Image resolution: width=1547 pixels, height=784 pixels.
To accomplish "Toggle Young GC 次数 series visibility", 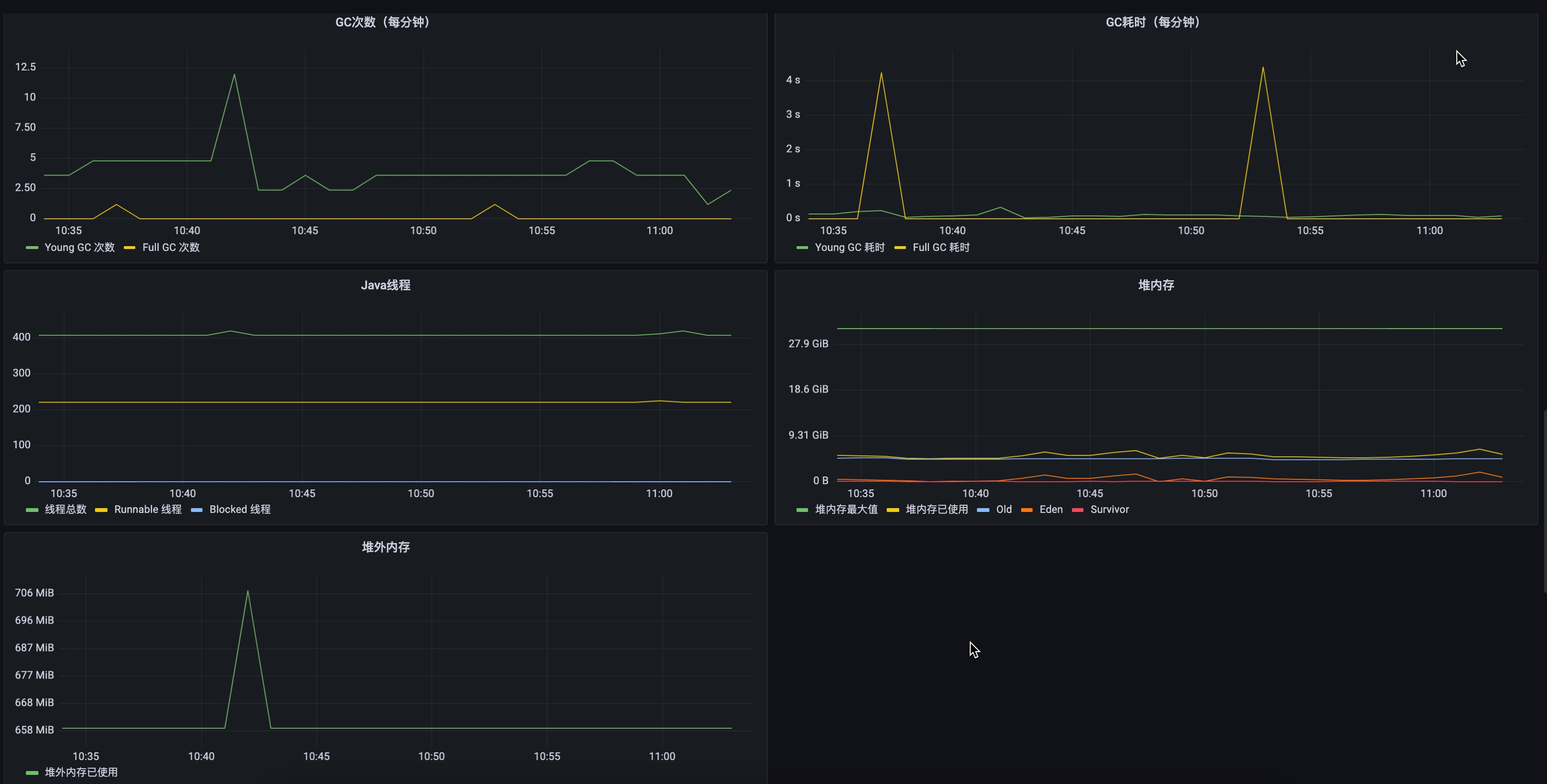I will tap(80, 247).
